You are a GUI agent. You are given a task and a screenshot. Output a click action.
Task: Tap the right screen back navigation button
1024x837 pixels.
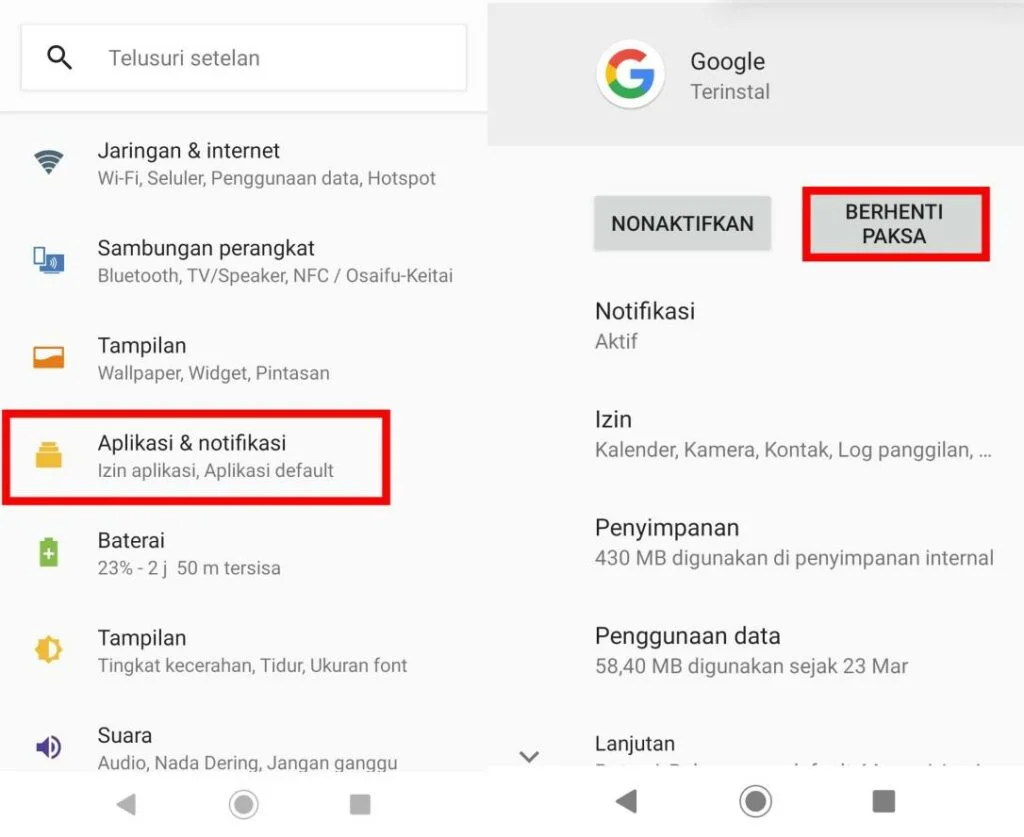pos(626,801)
